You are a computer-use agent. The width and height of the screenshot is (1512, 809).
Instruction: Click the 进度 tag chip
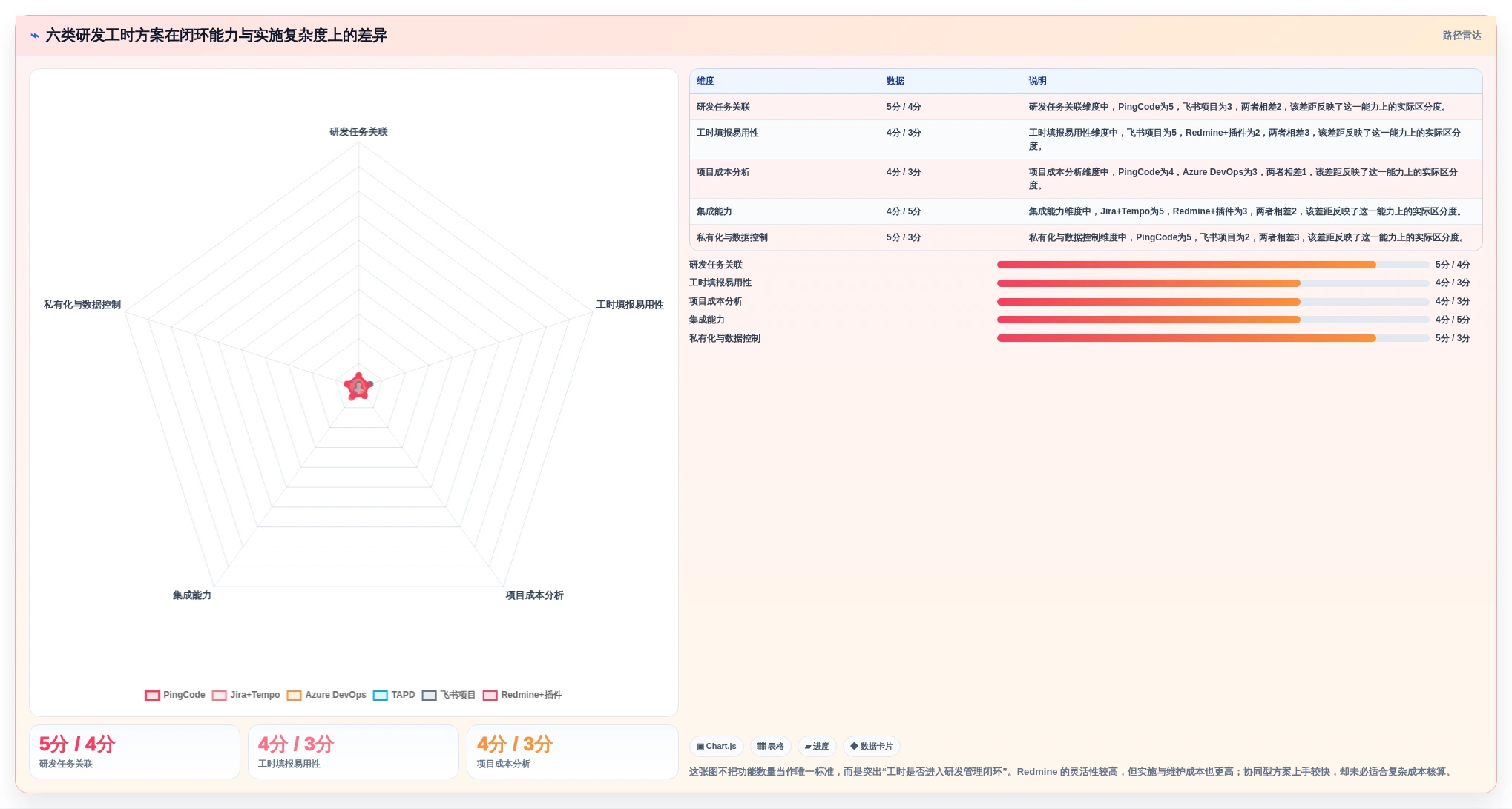point(817,747)
